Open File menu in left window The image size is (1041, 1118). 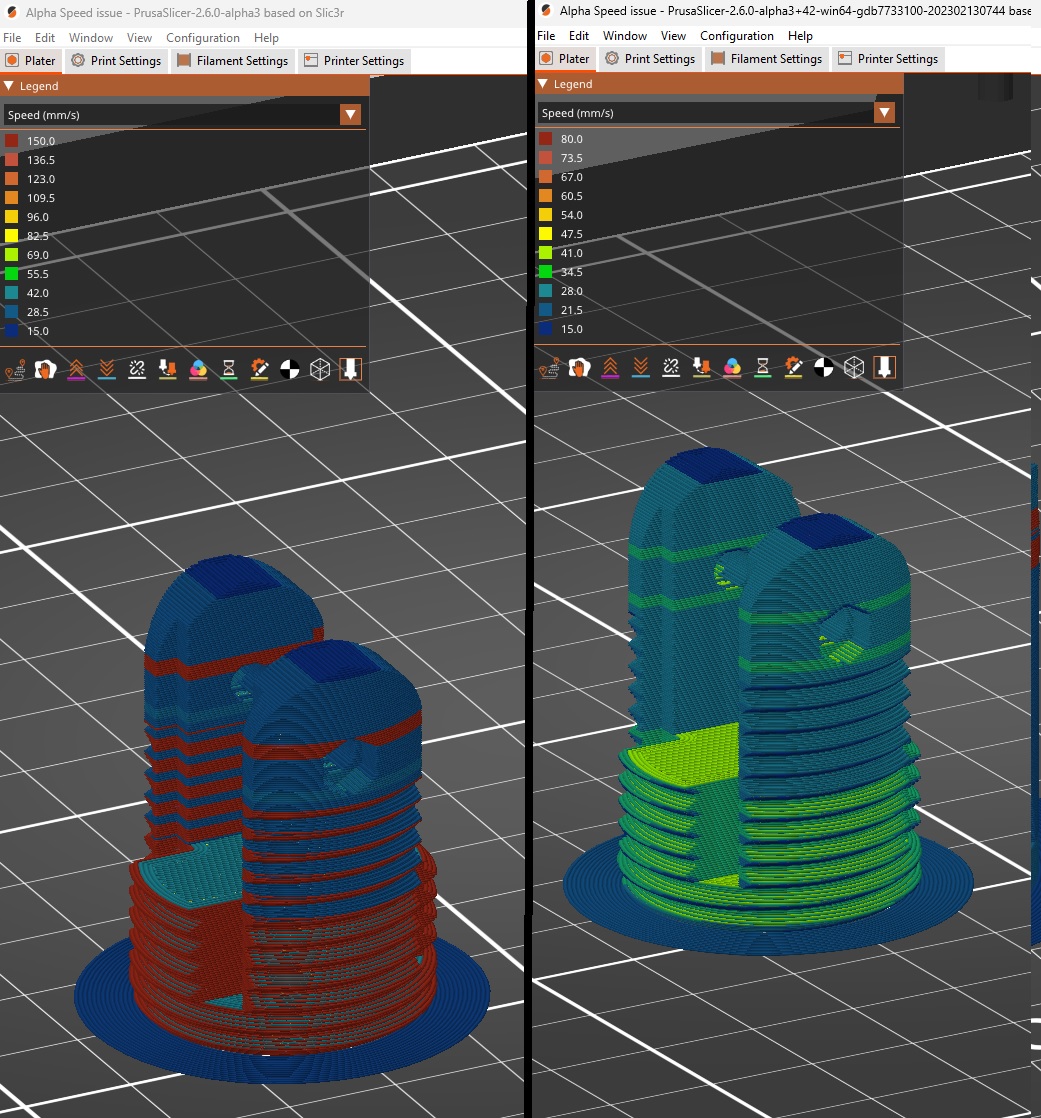(x=12, y=38)
